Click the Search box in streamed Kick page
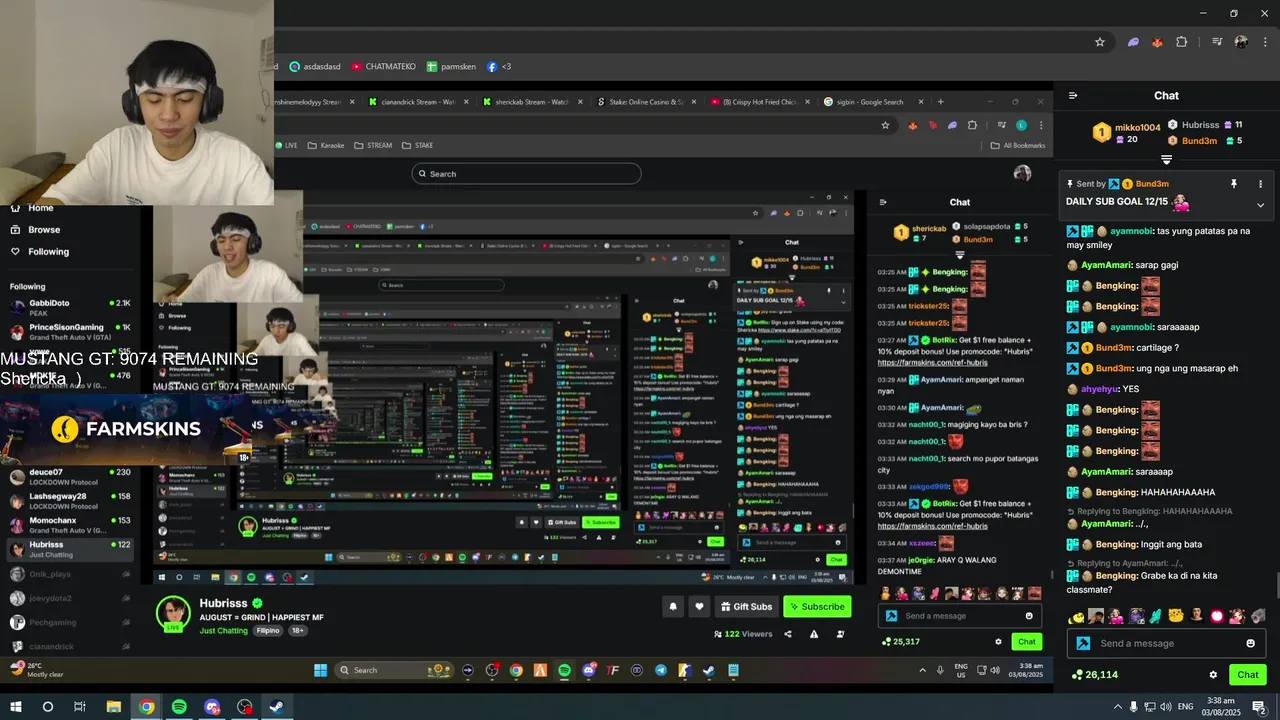The image size is (1280, 720). click(x=526, y=174)
